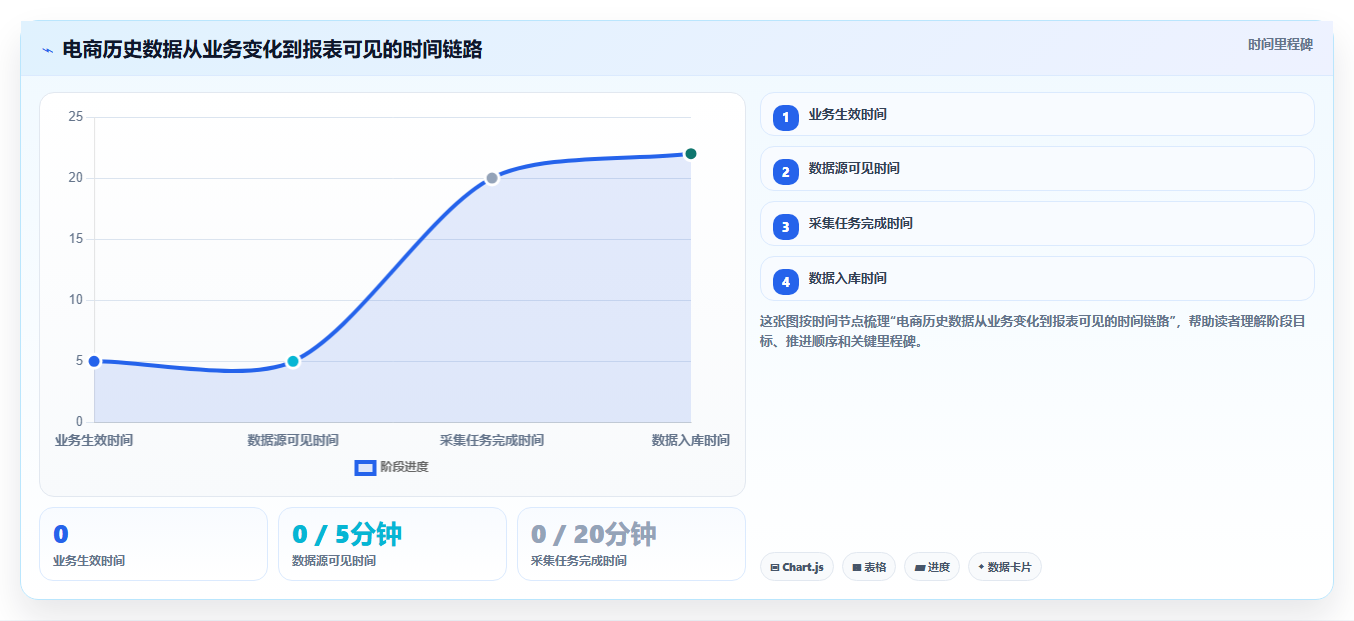Click the x-axis label 数据源可见时间
Screen dimensions: 1354x621
293,440
